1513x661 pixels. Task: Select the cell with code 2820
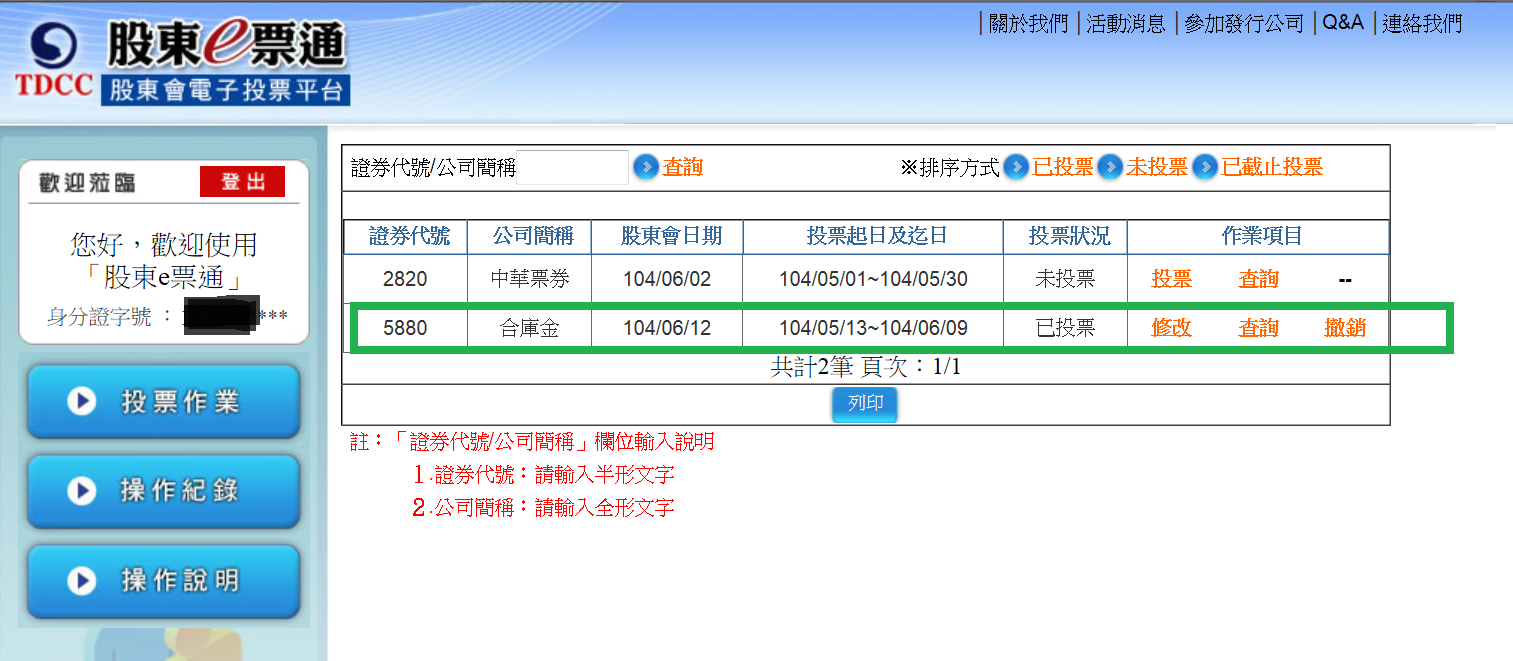[x=405, y=279]
